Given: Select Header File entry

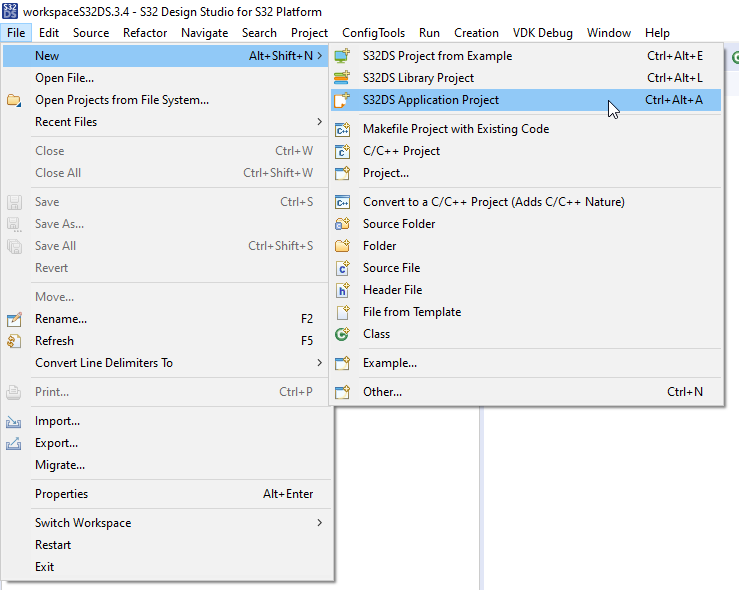Looking at the screenshot, I should [x=526, y=290].
